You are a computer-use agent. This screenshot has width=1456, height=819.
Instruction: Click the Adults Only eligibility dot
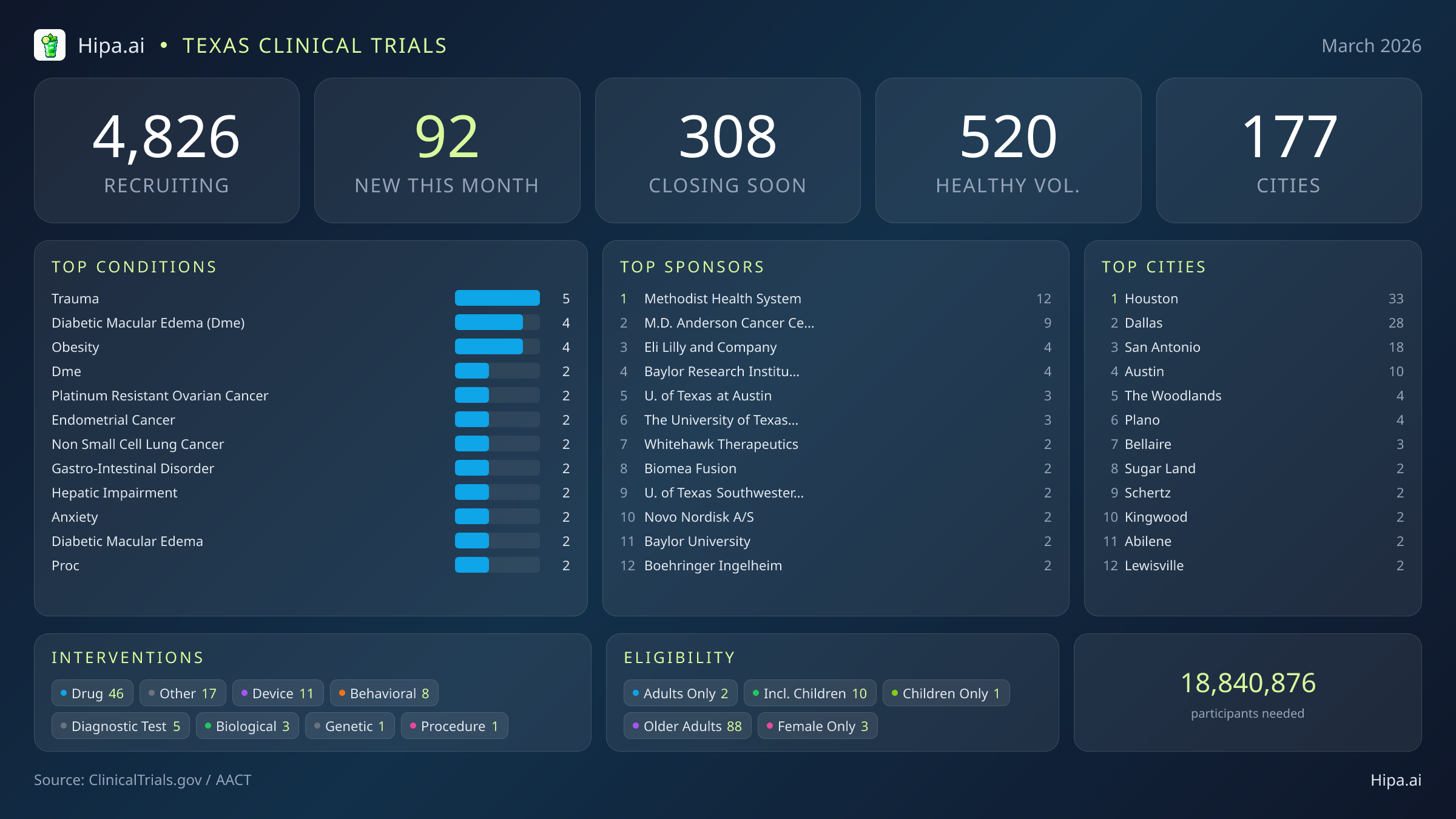point(635,692)
